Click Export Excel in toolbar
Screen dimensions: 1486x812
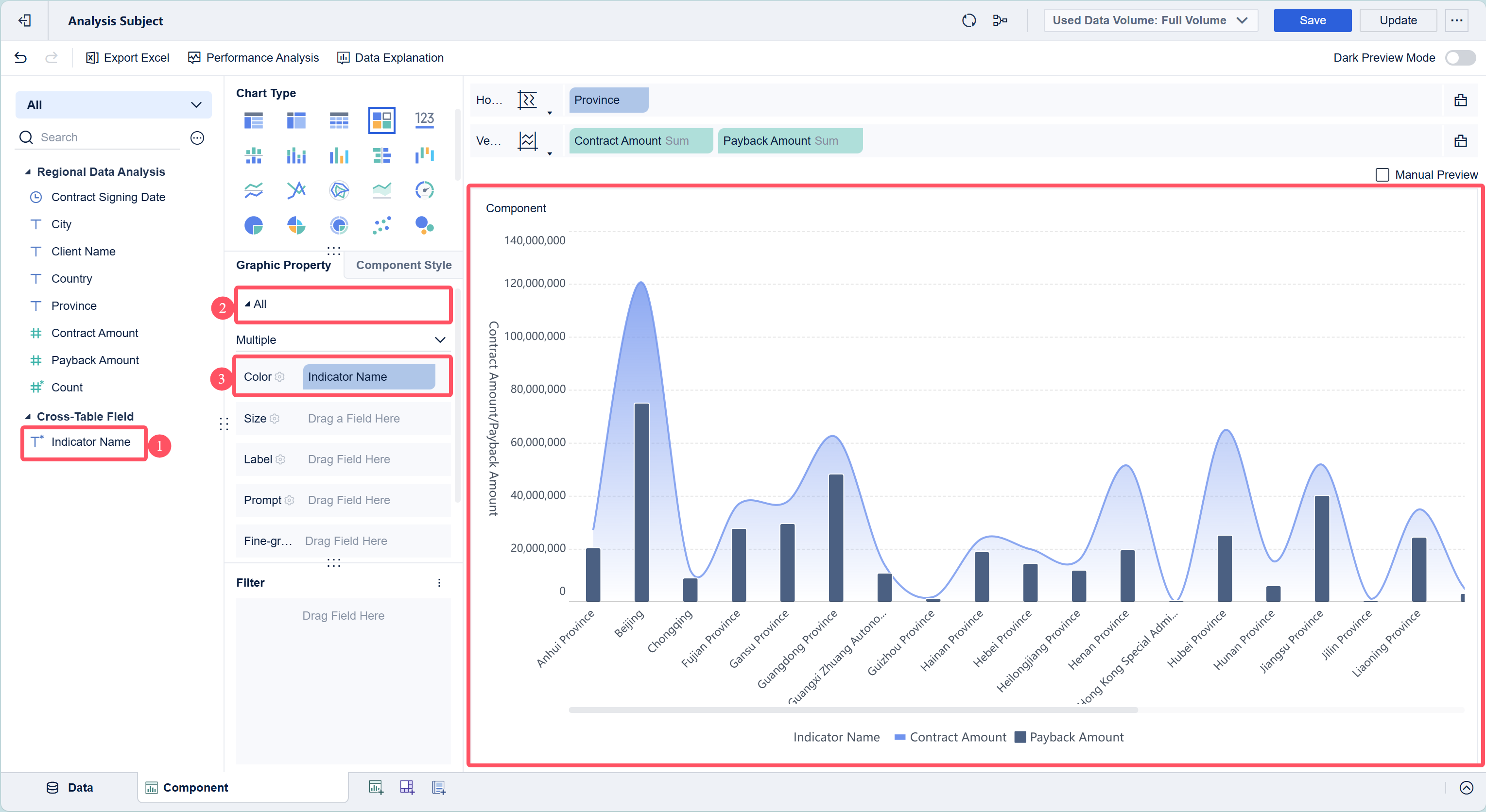[x=127, y=58]
